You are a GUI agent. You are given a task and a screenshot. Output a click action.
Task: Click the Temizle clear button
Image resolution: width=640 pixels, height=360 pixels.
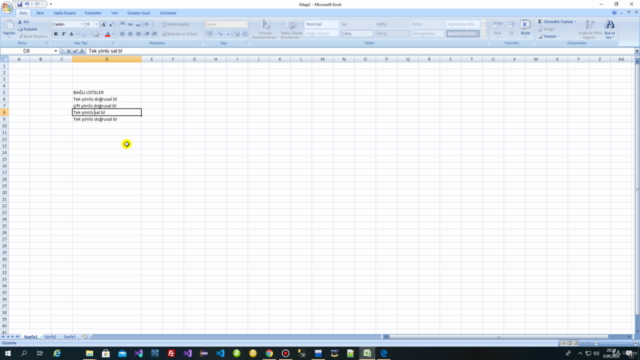click(x=548, y=36)
